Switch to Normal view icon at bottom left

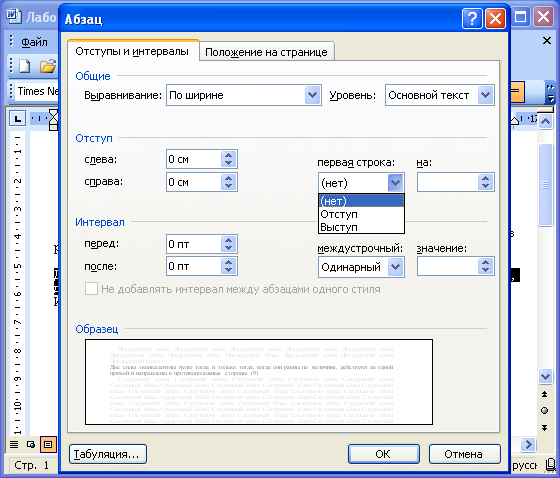pos(14,444)
